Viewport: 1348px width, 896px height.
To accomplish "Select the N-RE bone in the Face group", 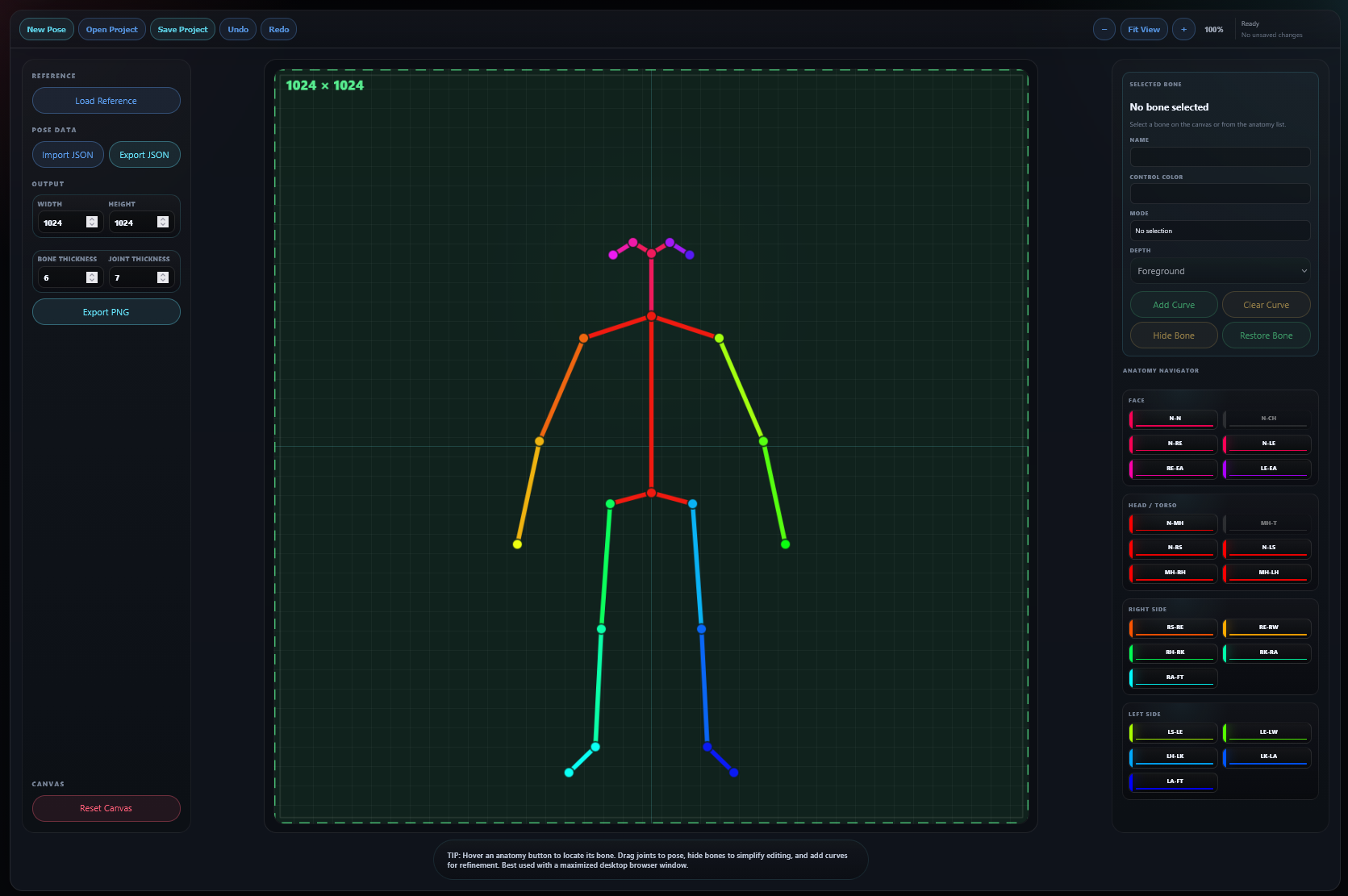I will (1174, 444).
